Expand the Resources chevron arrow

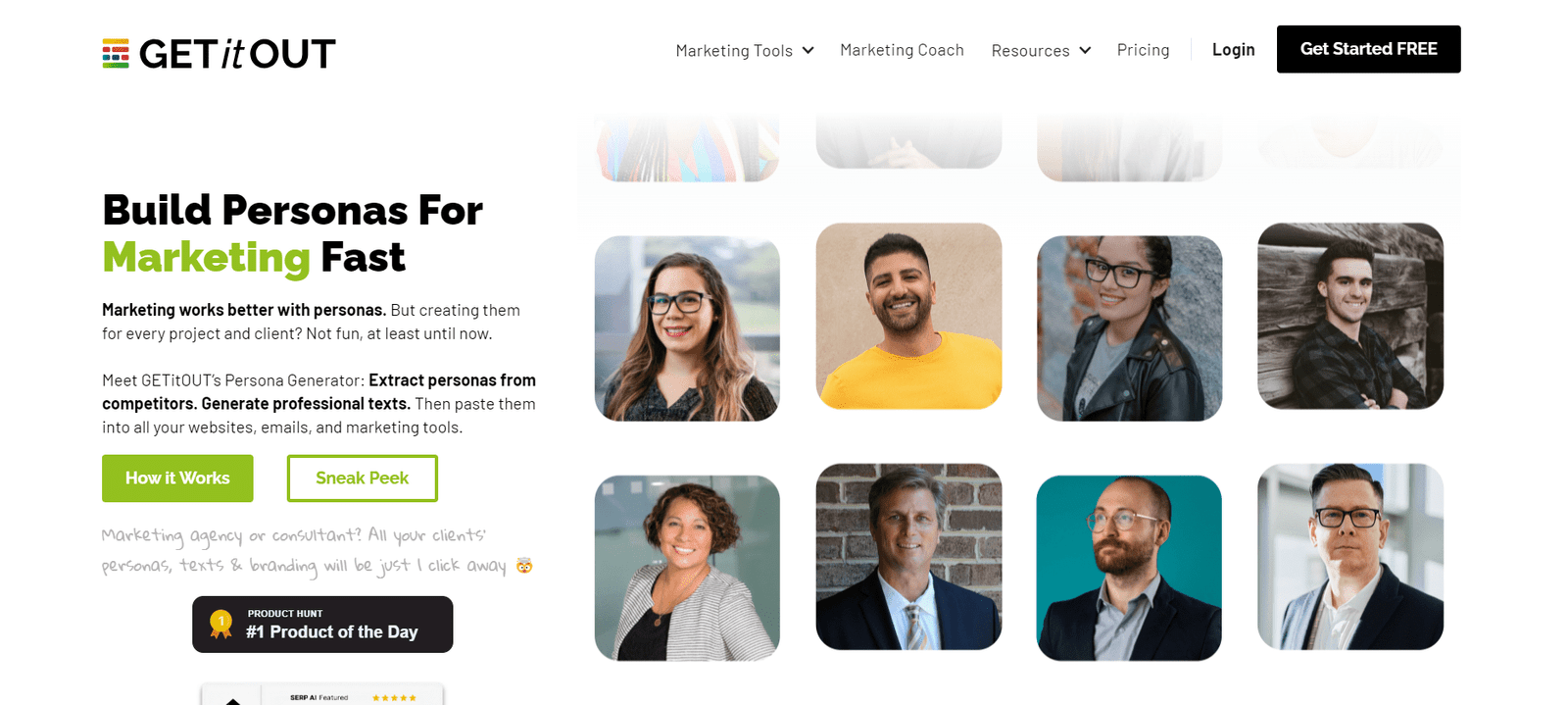point(1085,50)
